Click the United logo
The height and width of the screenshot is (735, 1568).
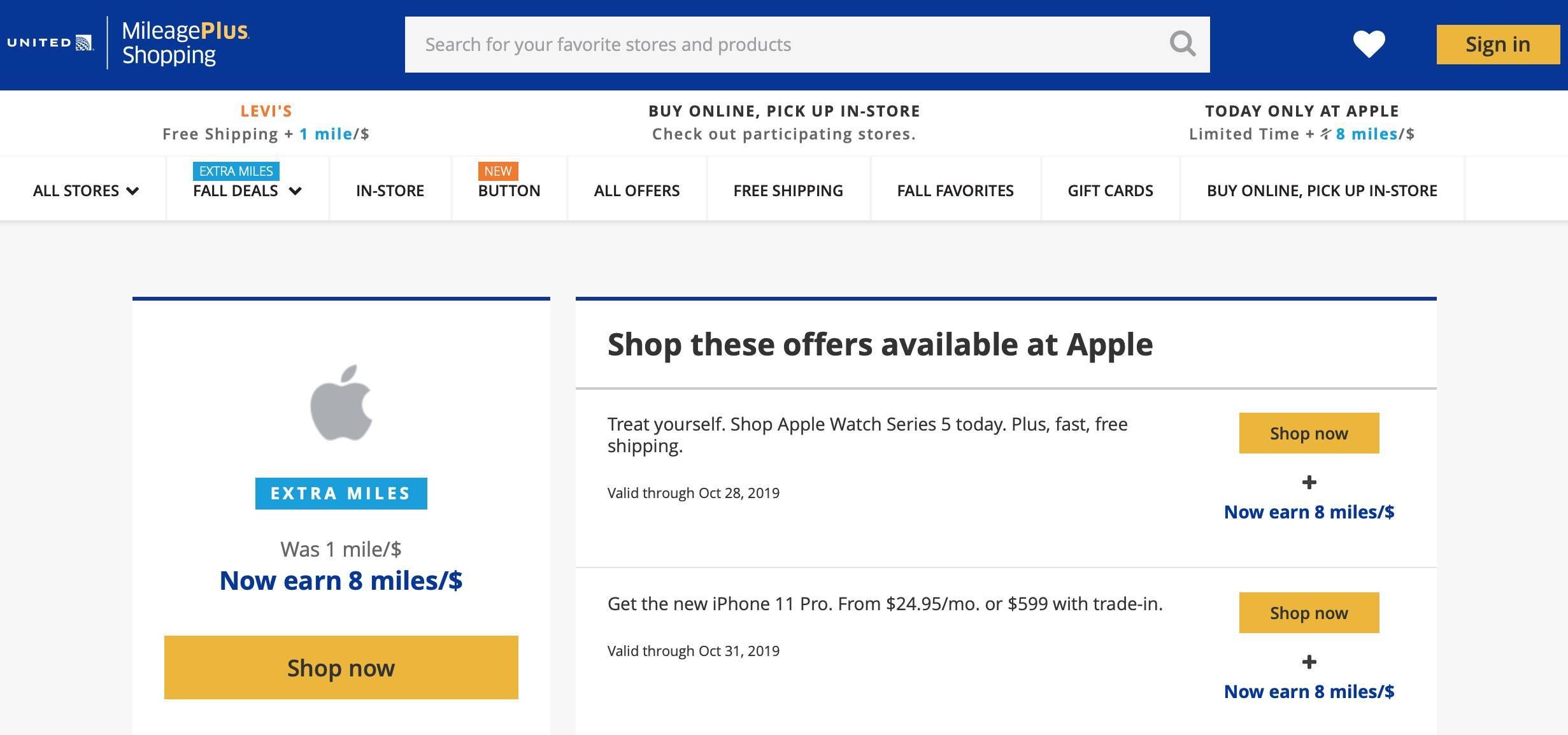50,43
